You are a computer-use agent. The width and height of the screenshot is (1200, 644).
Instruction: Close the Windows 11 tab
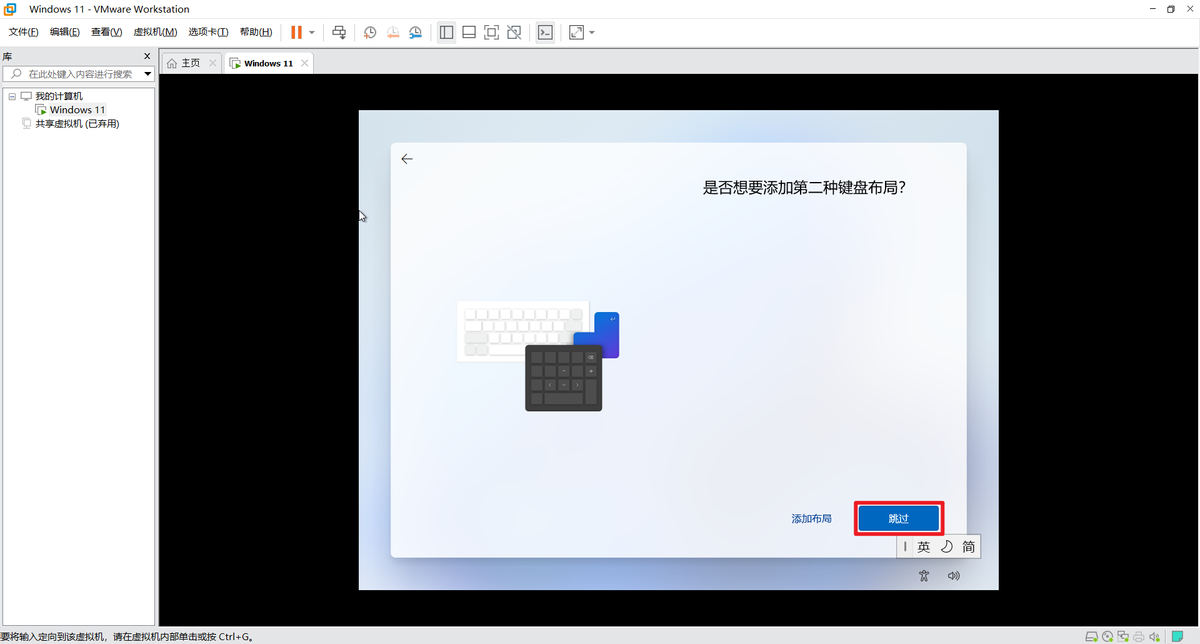point(305,63)
